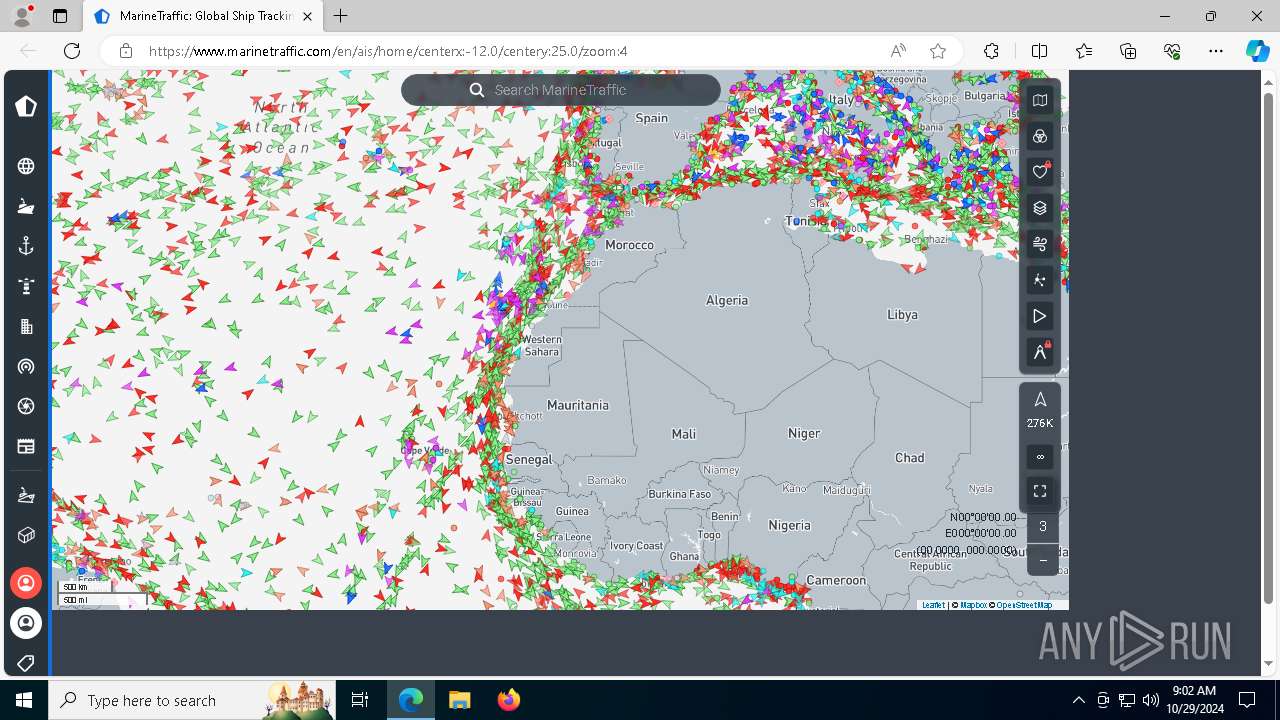Click the playback play triangle button
Image resolution: width=1280 pixels, height=720 pixels.
[x=1040, y=316]
